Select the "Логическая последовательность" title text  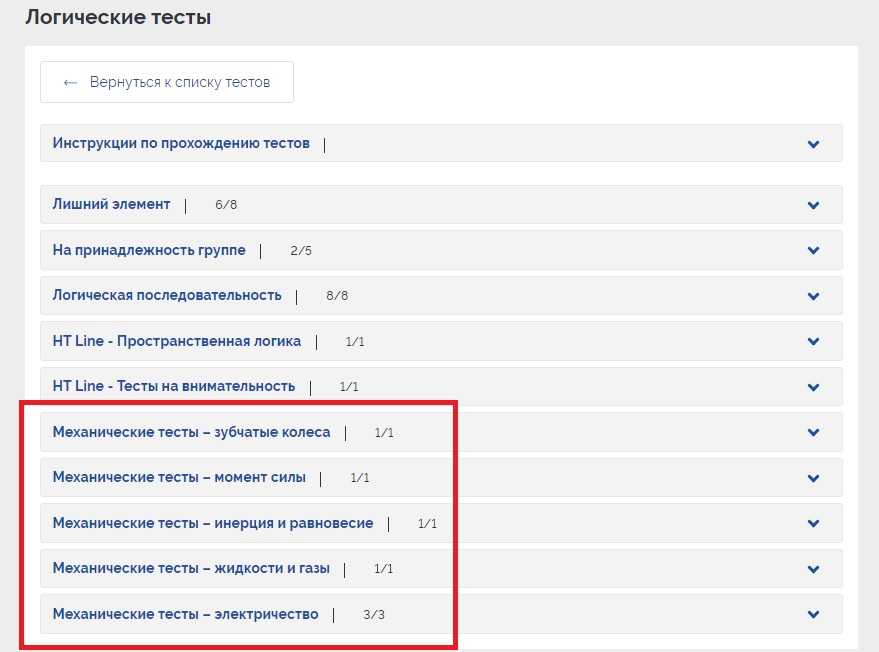(167, 296)
